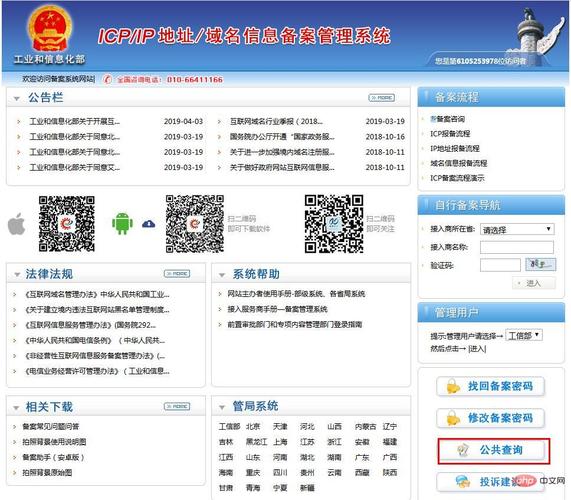Open 拍照背景原始图 download
Viewport: 571px width, 500px height.
47,472
